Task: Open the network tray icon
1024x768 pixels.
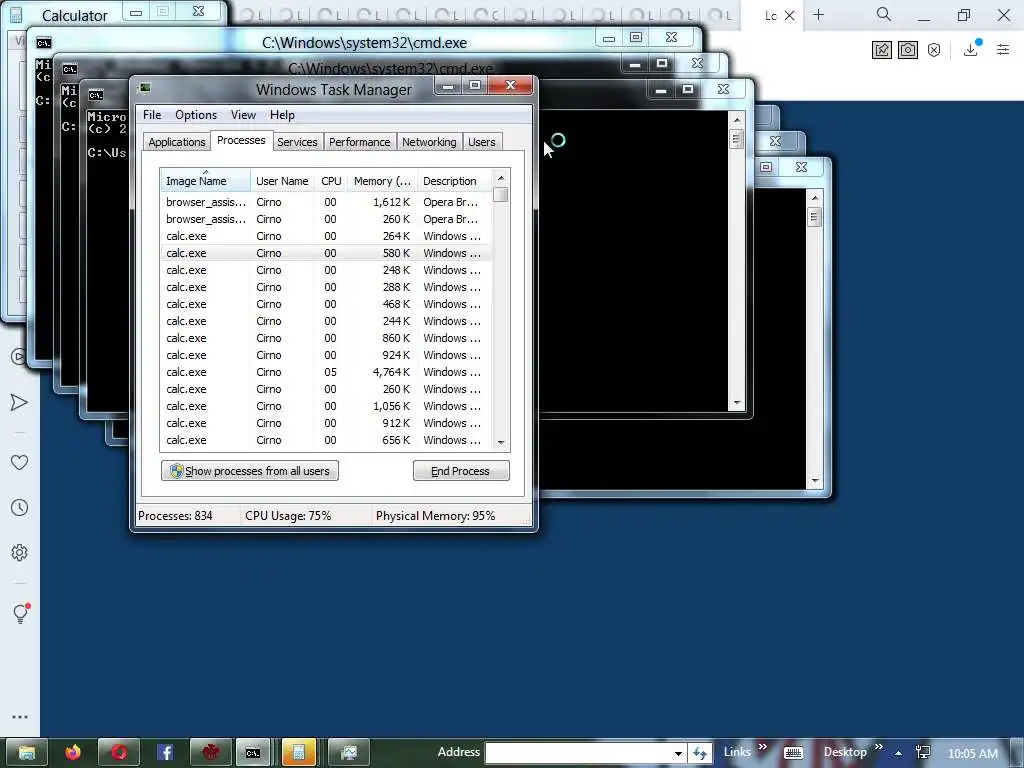Action: [923, 752]
